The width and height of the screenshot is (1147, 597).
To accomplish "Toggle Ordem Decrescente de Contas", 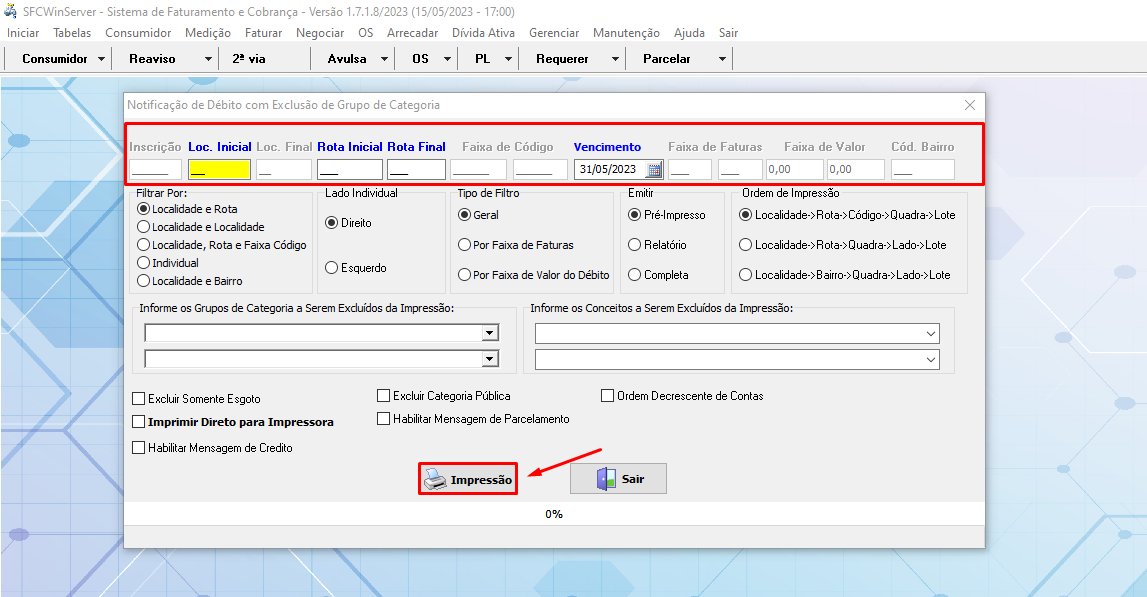I will pos(607,396).
